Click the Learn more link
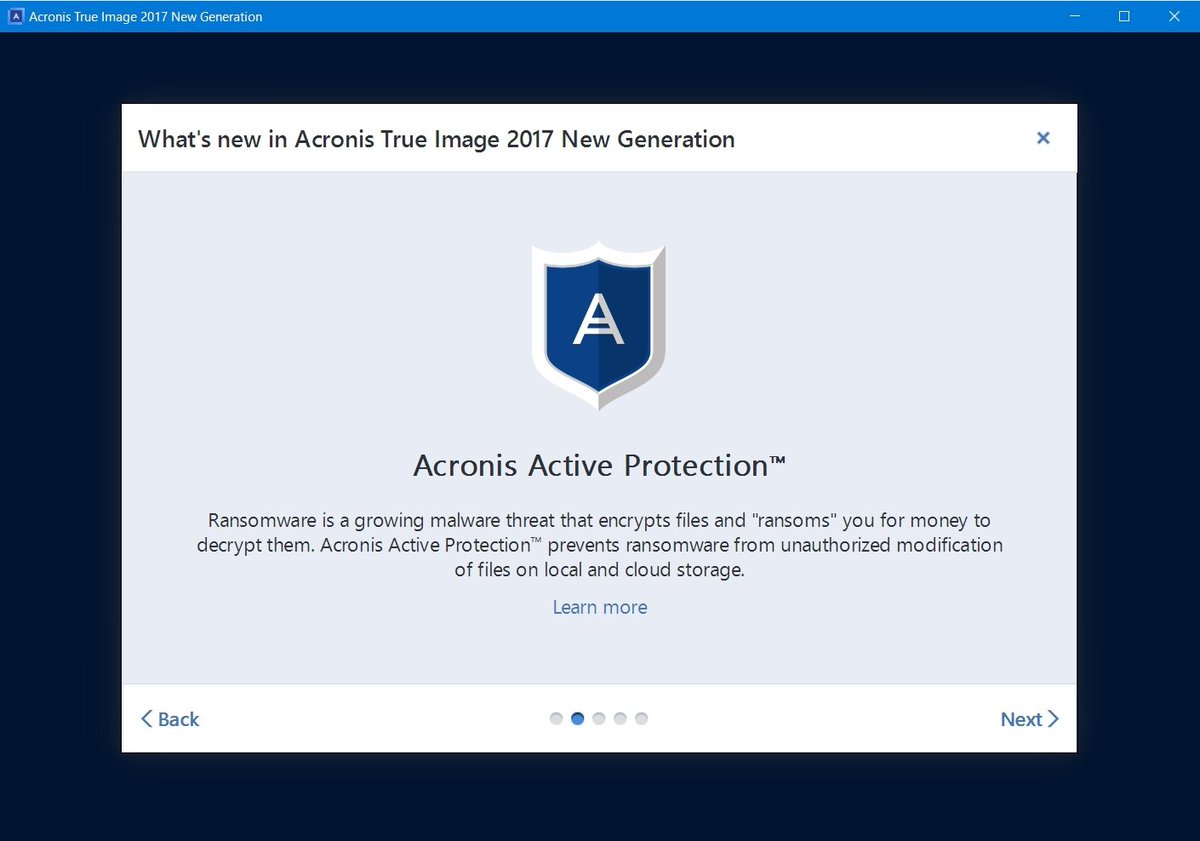Image resolution: width=1200 pixels, height=841 pixels. pyautogui.click(x=600, y=607)
